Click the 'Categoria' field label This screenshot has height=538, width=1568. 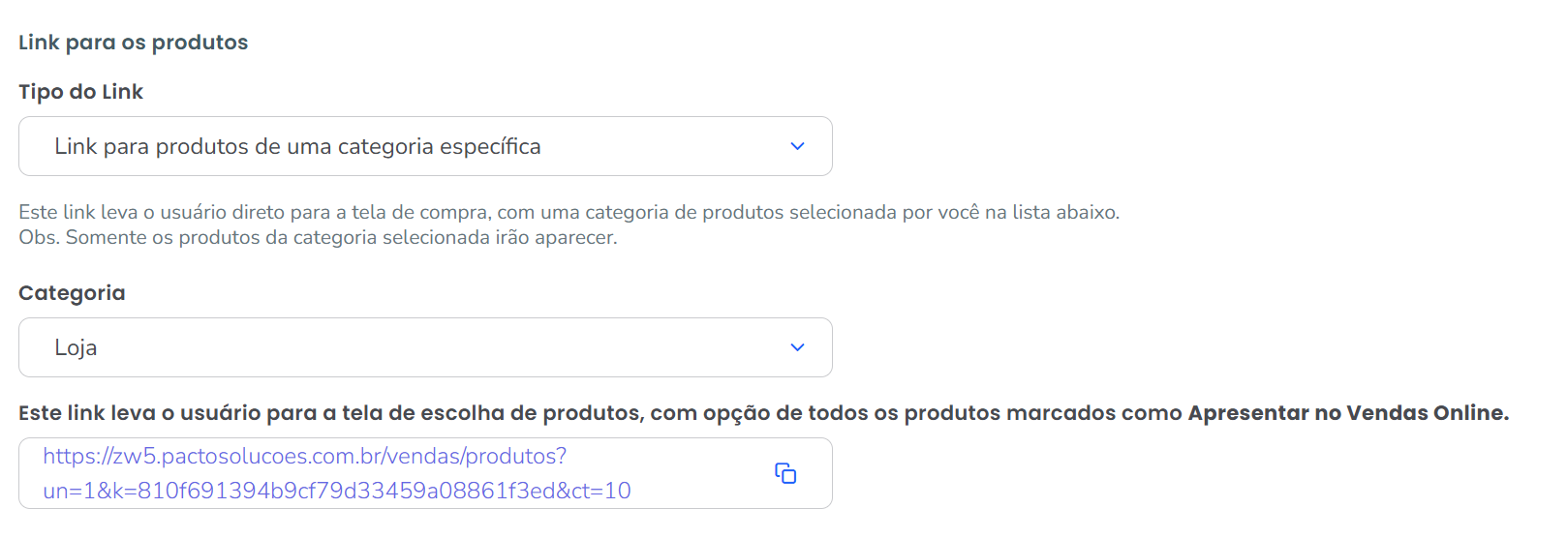[x=72, y=293]
